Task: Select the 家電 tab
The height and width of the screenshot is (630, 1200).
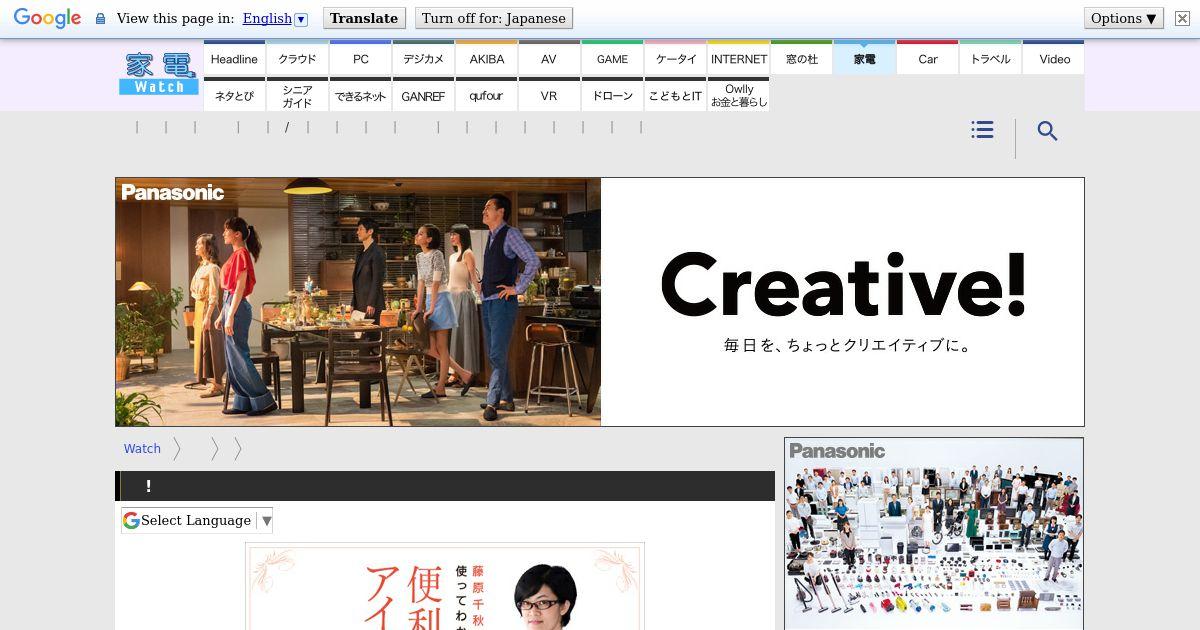Action: pyautogui.click(x=864, y=58)
